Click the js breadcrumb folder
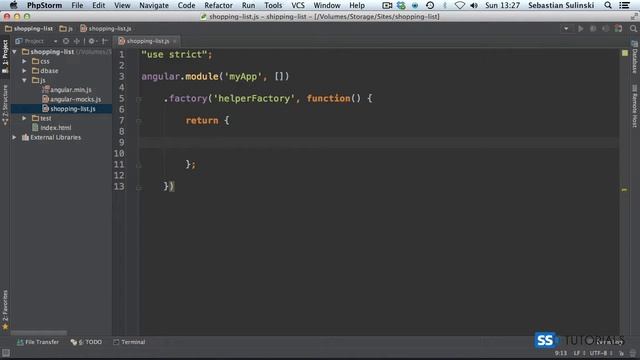Image resolution: width=640 pixels, height=360 pixels. [66, 29]
